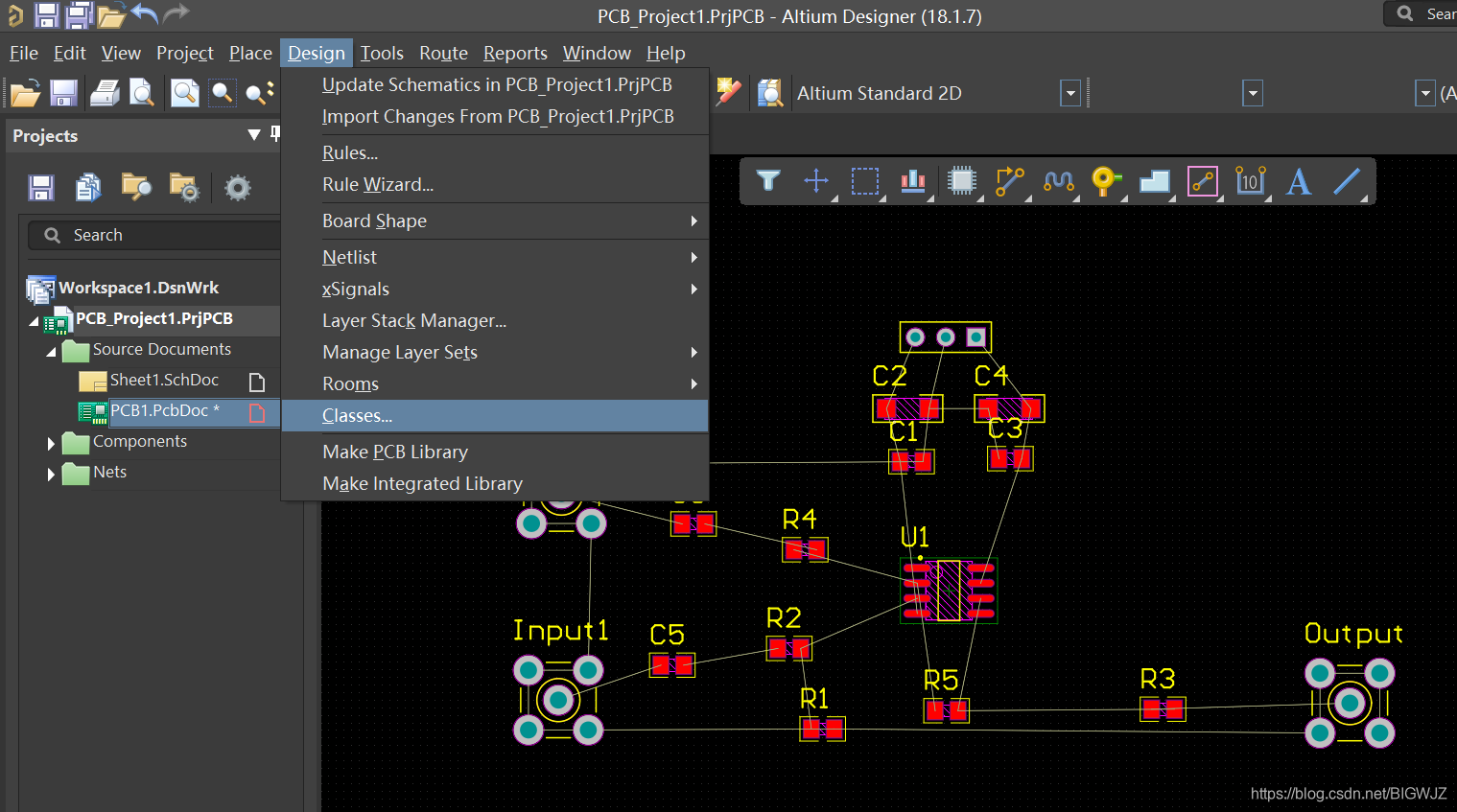Select Make Integrated Library
The width and height of the screenshot is (1457, 812).
coord(496,483)
